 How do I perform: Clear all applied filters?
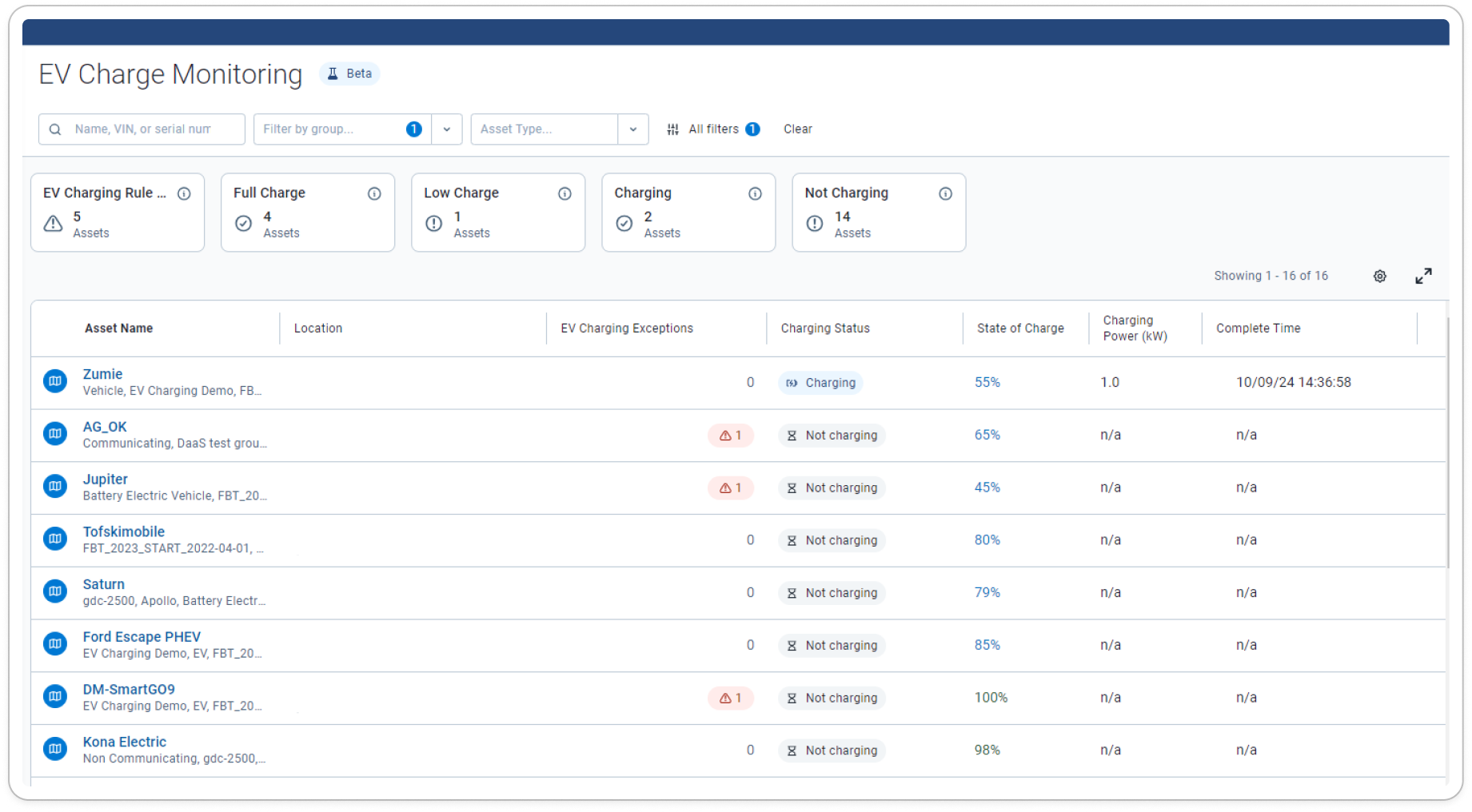click(797, 129)
